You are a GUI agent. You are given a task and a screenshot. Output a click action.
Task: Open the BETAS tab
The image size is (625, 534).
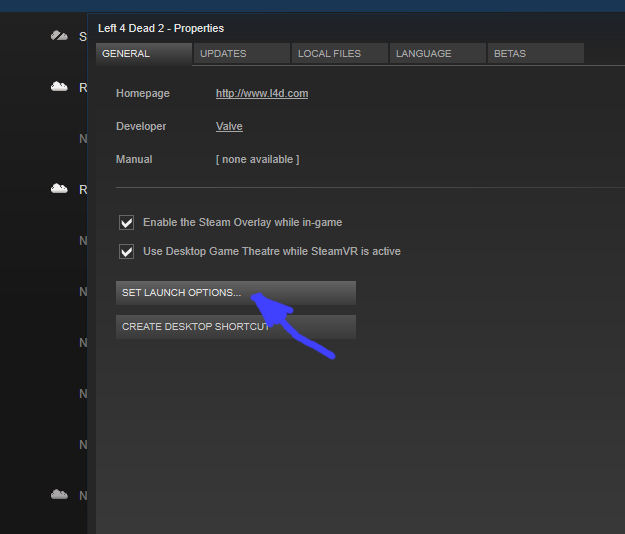coord(536,53)
